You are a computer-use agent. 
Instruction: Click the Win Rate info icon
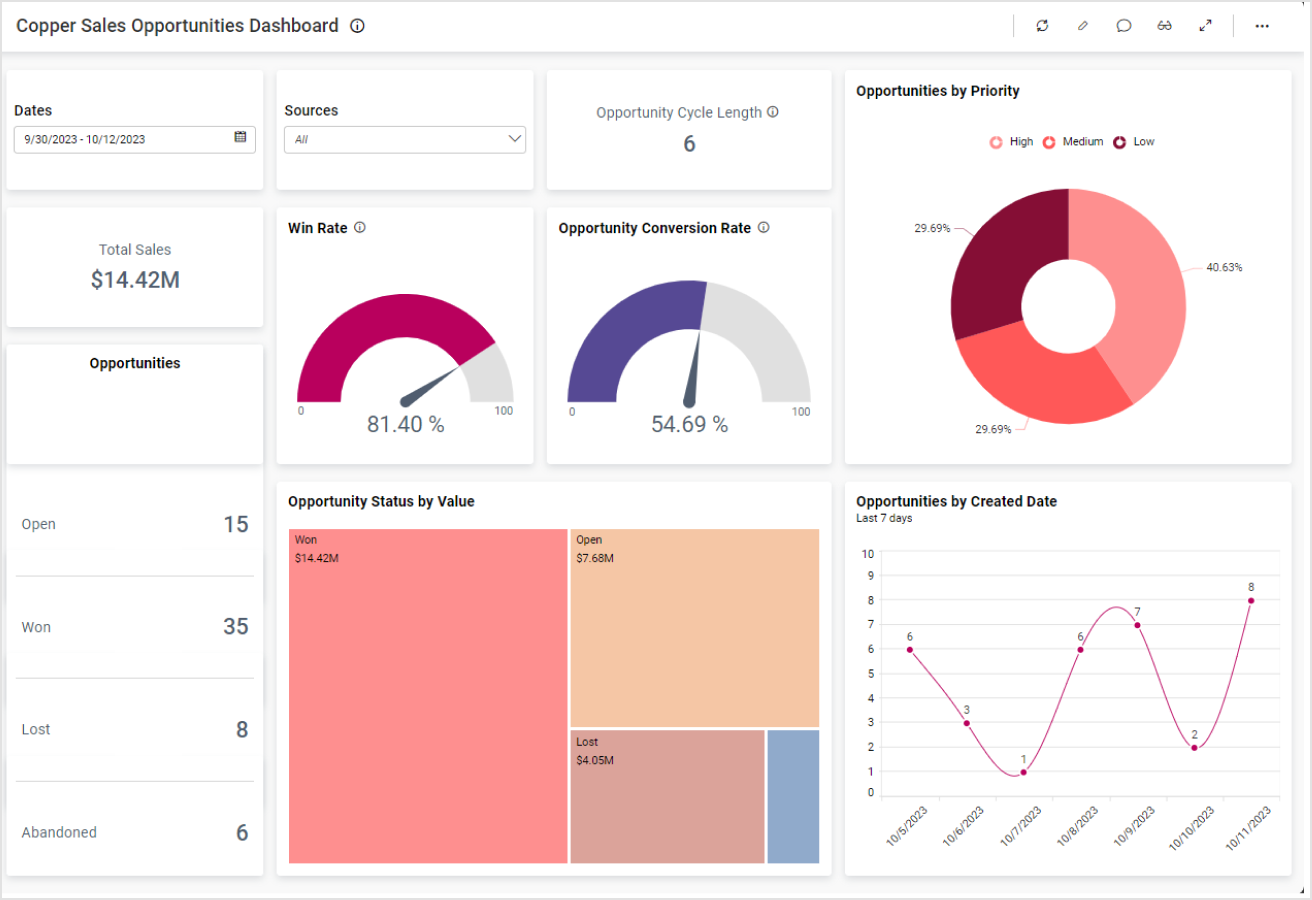click(x=360, y=228)
